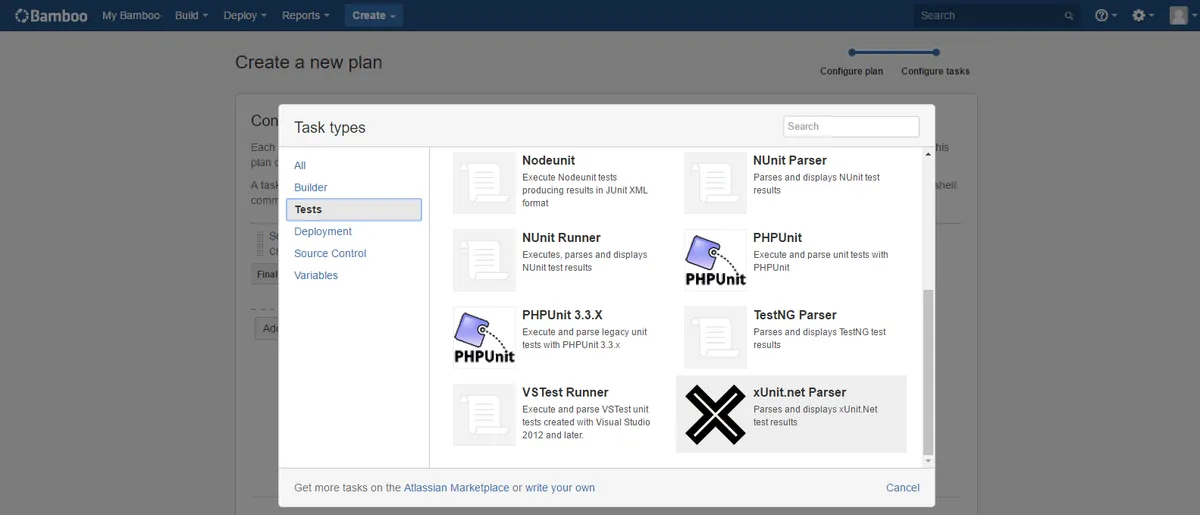Image resolution: width=1200 pixels, height=515 pixels.
Task: Select the xUnit.net Parser X logo
Action: pos(715,414)
